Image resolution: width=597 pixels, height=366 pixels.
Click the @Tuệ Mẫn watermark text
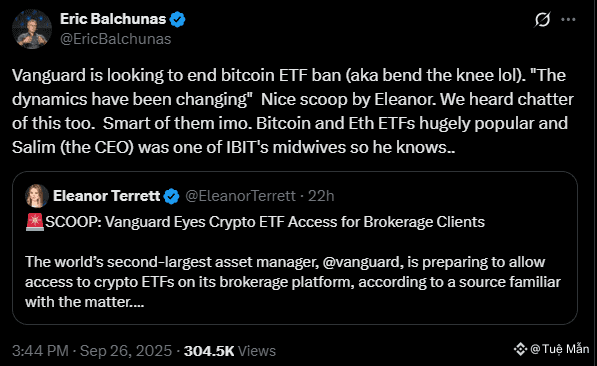559,348
